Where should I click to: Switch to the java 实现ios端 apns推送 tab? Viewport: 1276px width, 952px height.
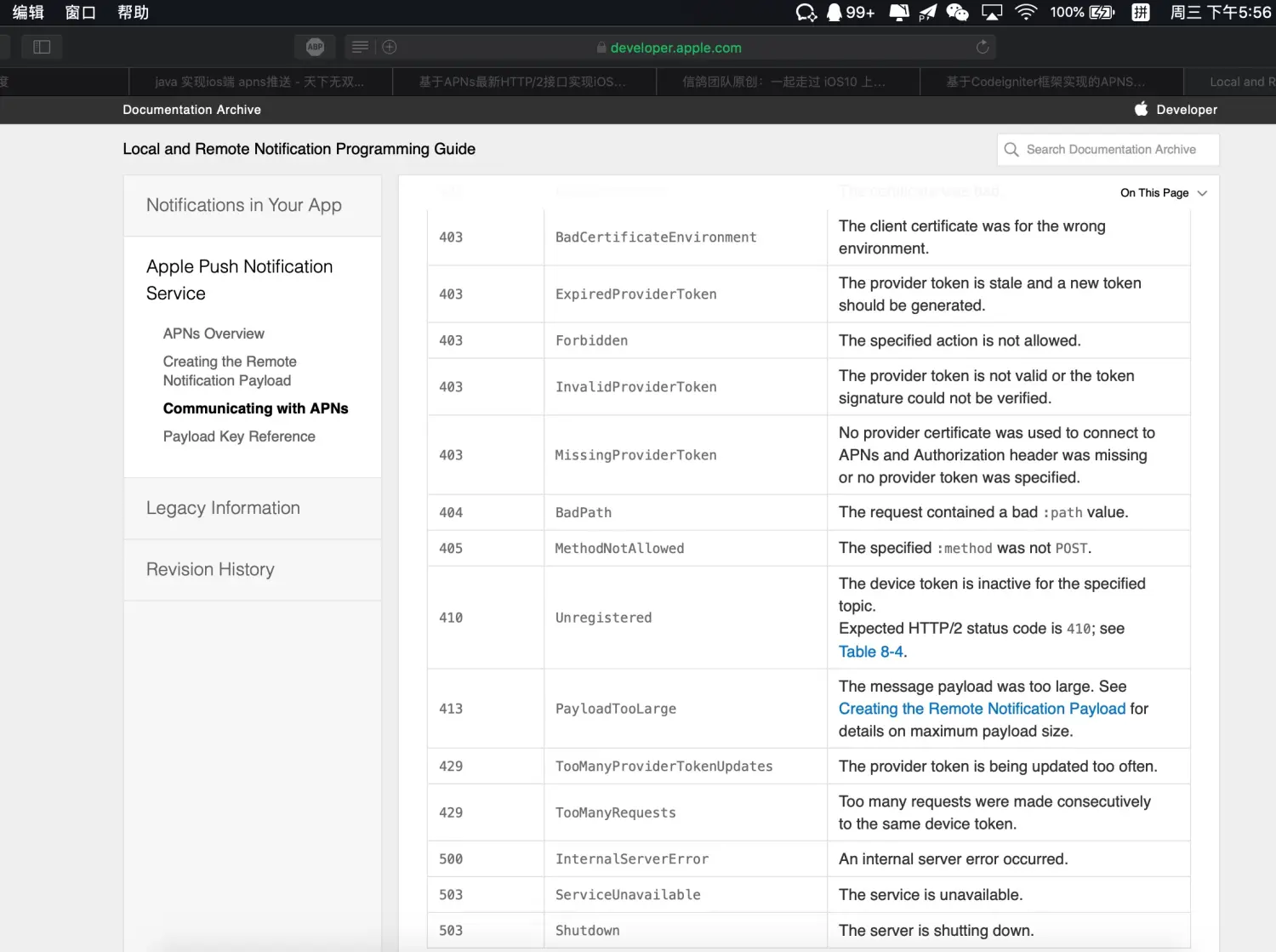260,82
